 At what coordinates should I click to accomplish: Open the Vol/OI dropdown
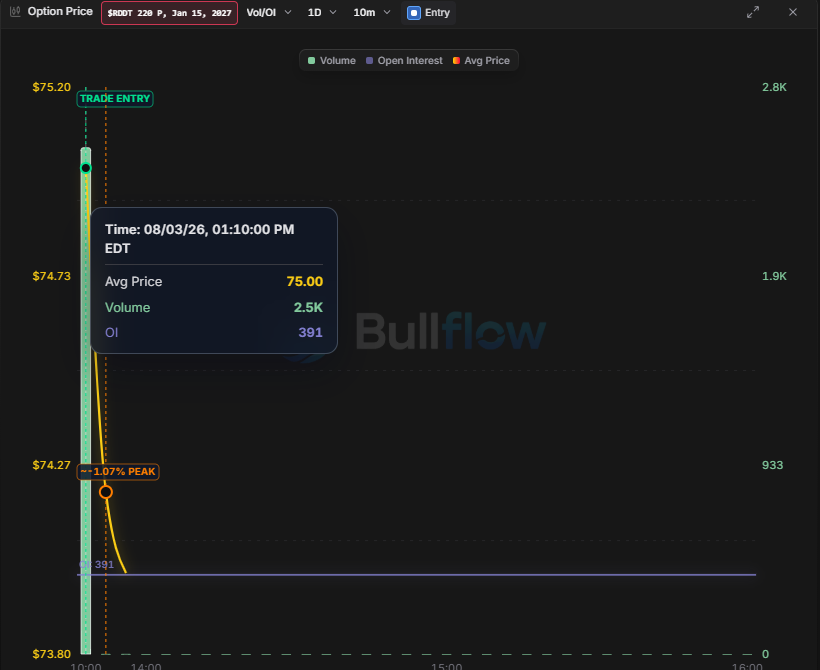(x=269, y=13)
